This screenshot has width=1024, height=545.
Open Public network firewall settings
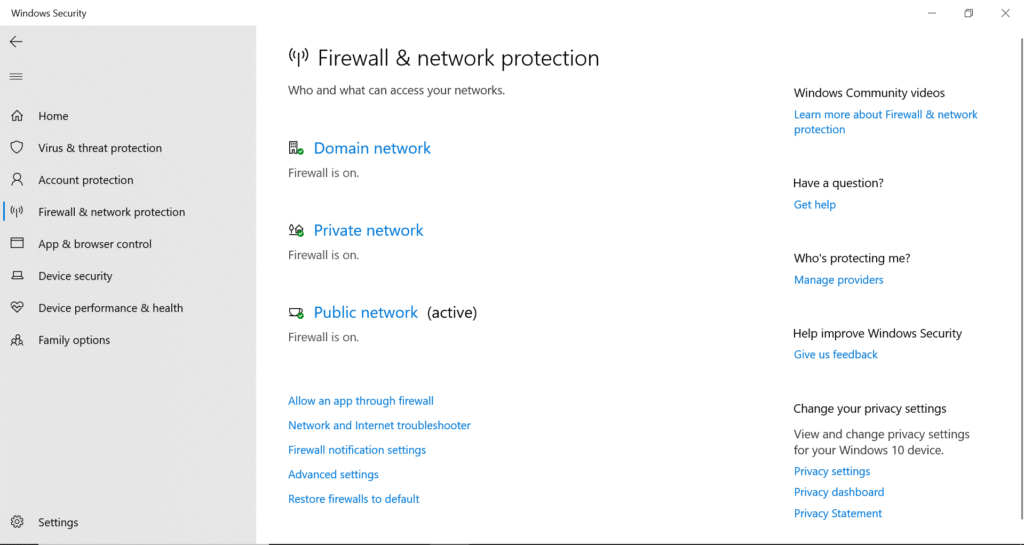click(x=366, y=312)
